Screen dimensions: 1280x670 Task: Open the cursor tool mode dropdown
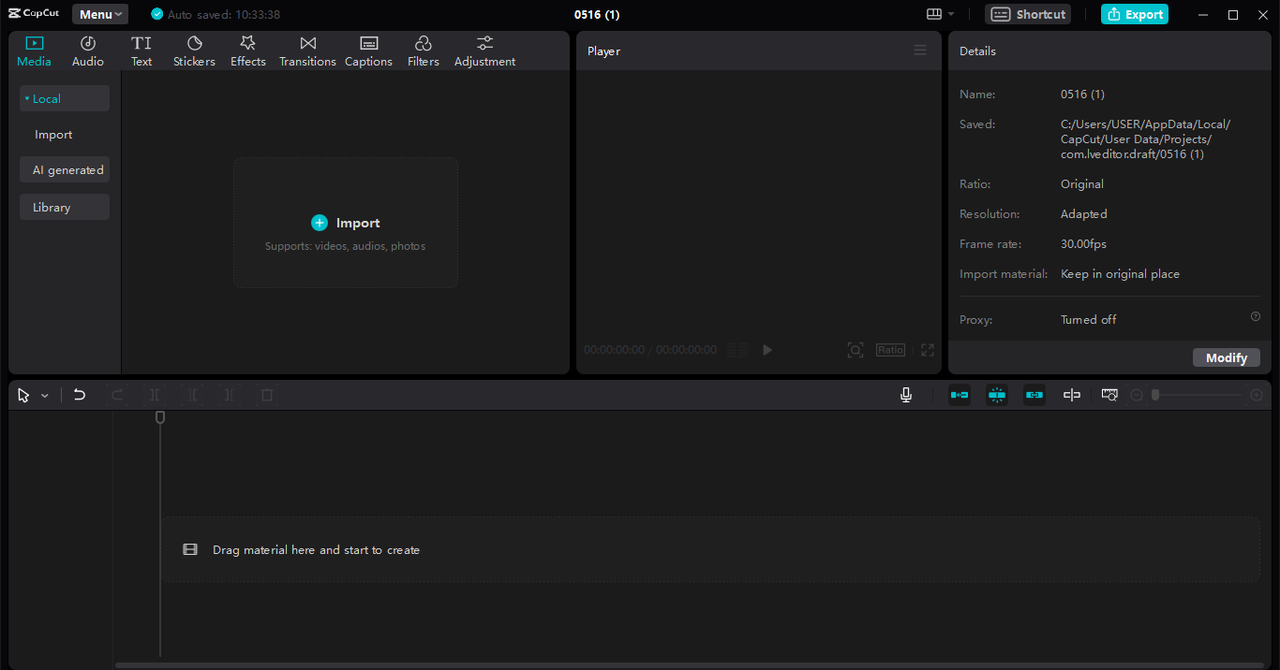[x=45, y=396]
